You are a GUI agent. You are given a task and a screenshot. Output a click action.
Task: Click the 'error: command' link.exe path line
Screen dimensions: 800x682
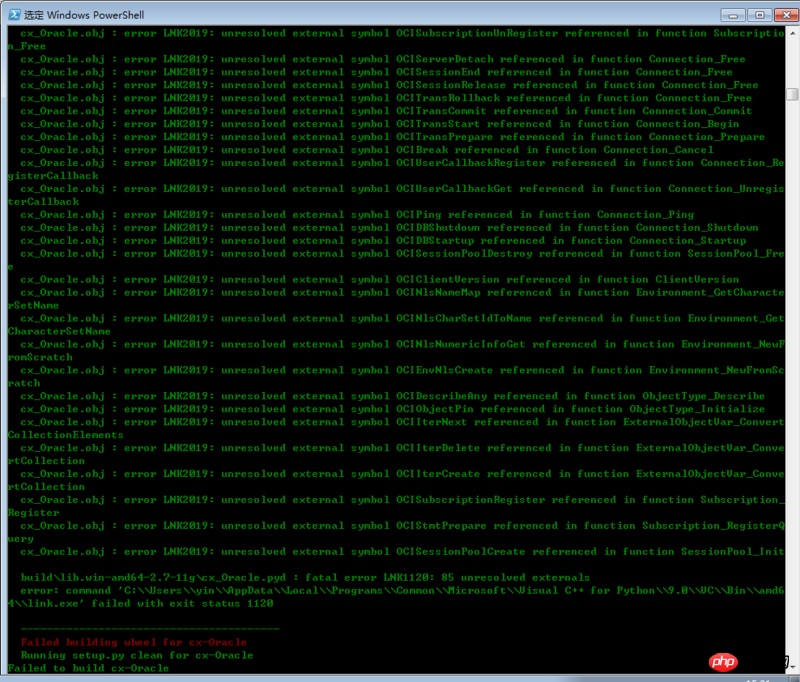pos(396,597)
